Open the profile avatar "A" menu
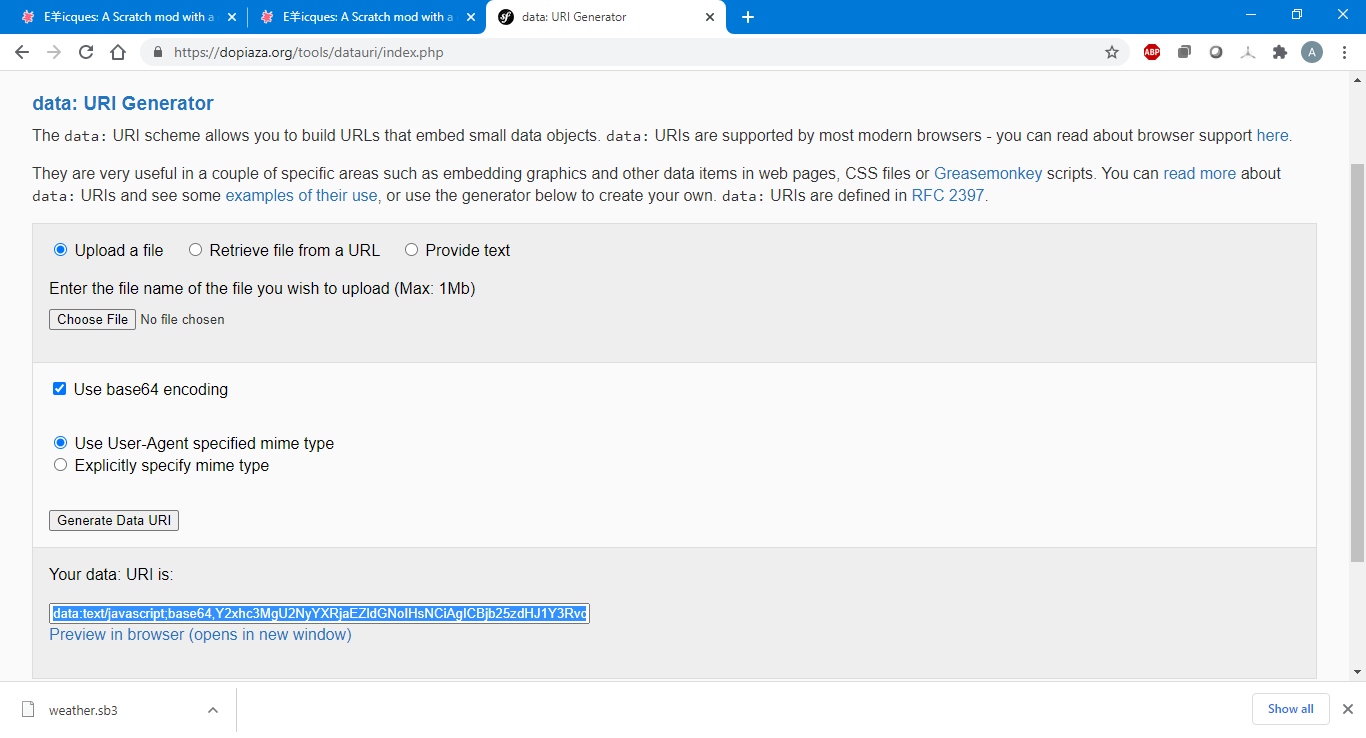This screenshot has width=1366, height=738. pos(1312,53)
